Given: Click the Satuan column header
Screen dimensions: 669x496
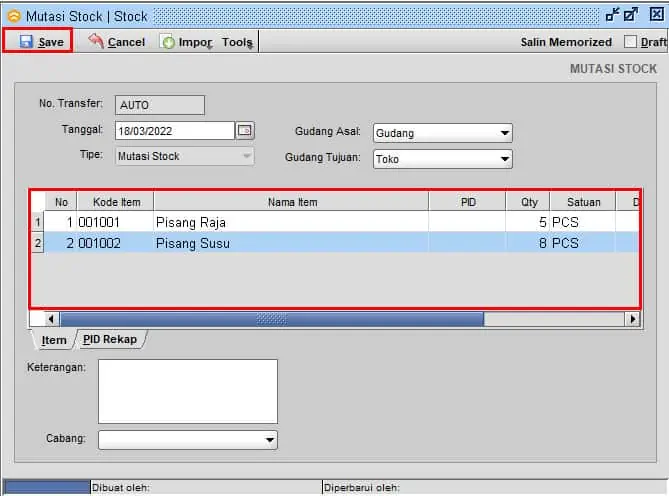Looking at the screenshot, I should 583,202.
